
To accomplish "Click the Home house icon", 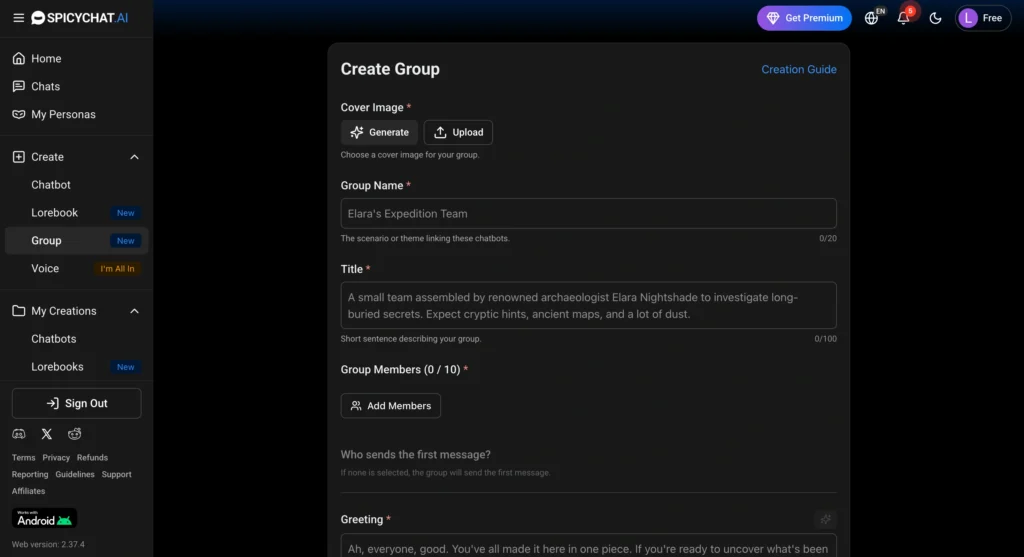I will pos(18,59).
